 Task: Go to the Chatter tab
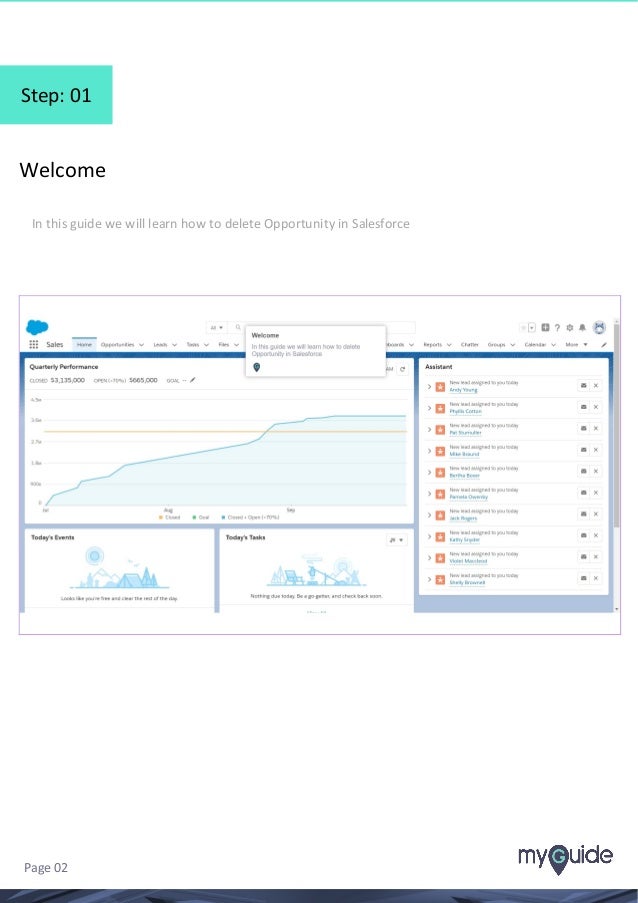click(470, 344)
